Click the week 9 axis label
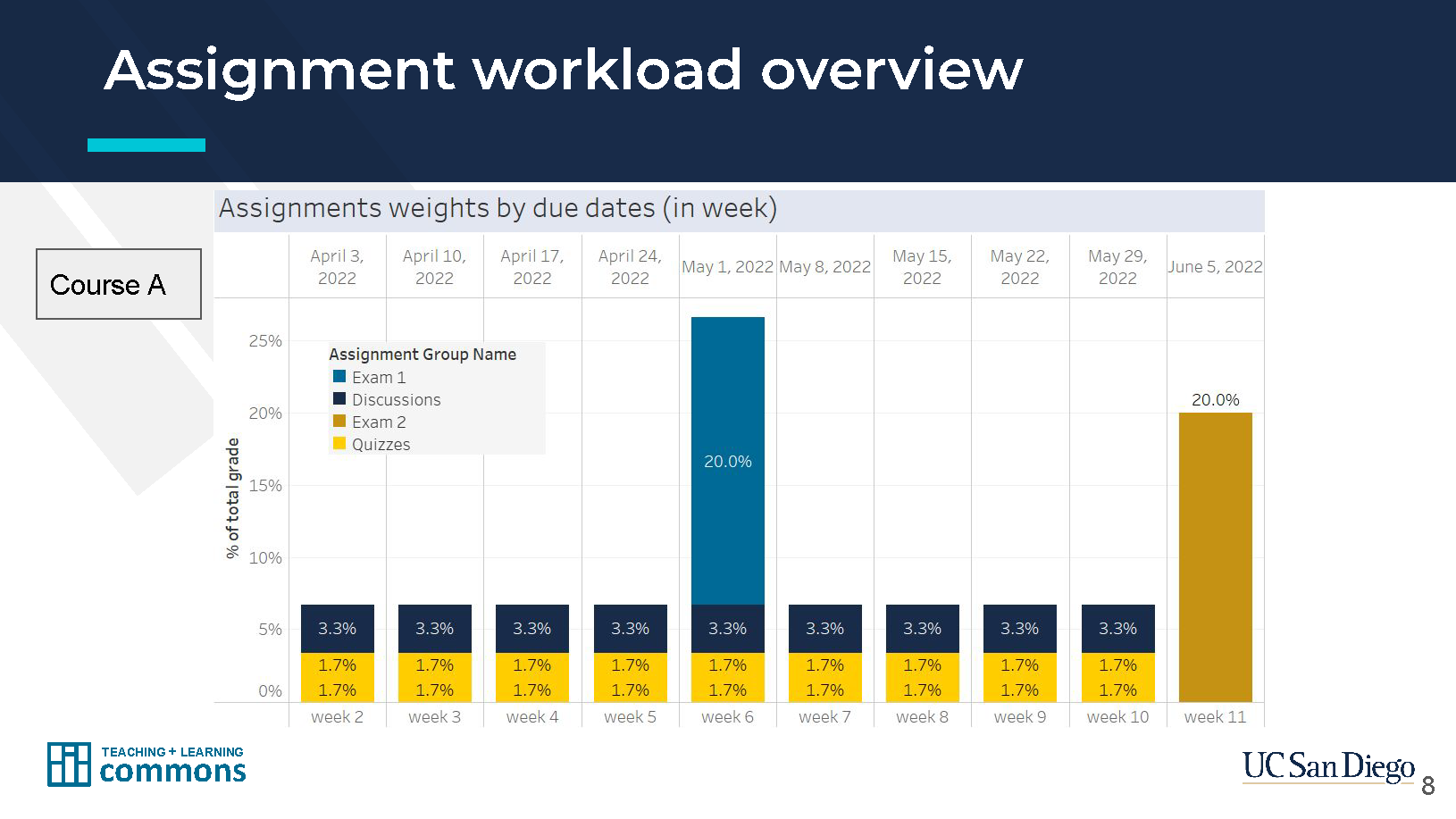1456x819 pixels. [1020, 716]
